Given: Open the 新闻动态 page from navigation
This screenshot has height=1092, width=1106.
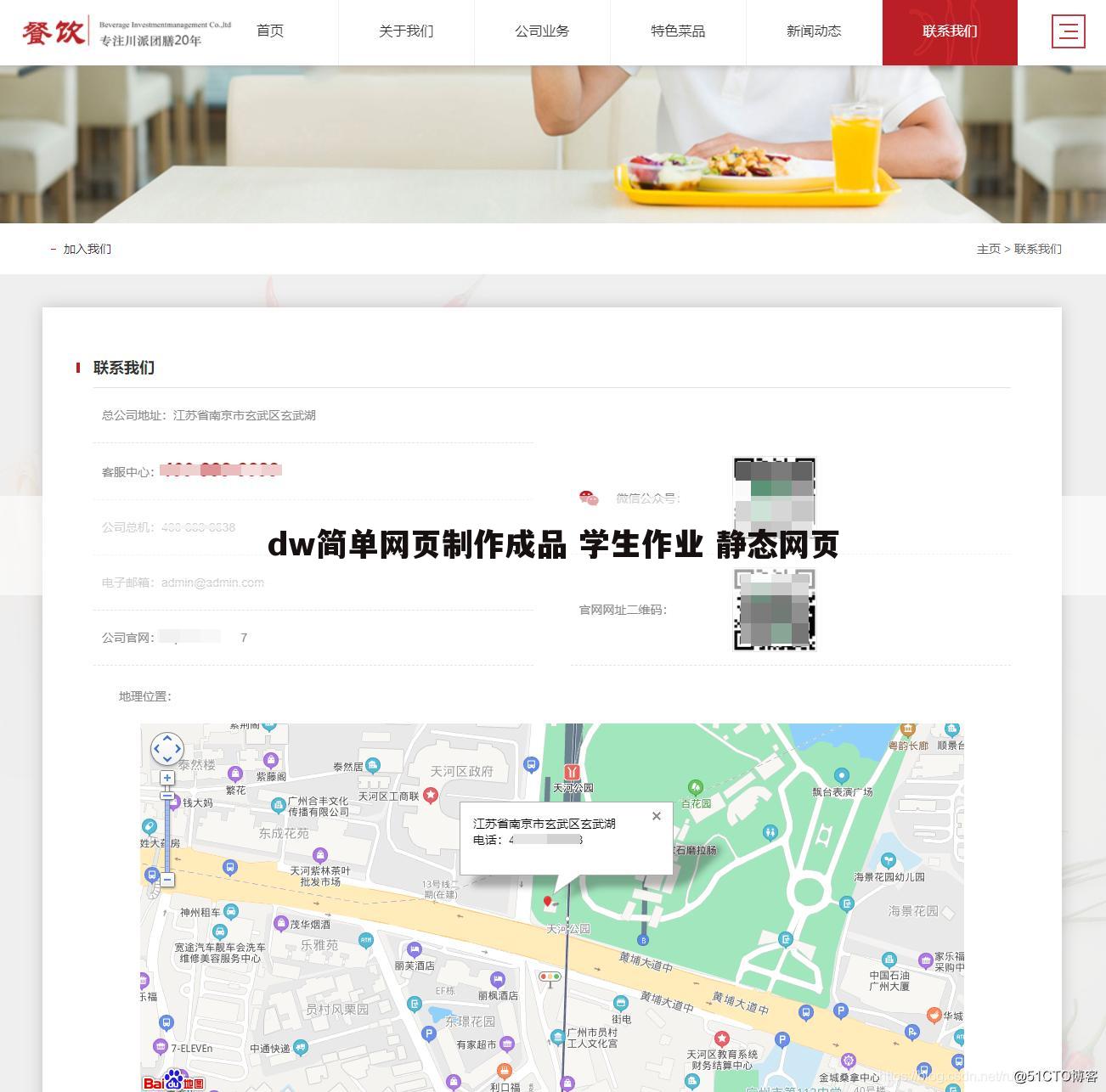Looking at the screenshot, I should pos(813,31).
